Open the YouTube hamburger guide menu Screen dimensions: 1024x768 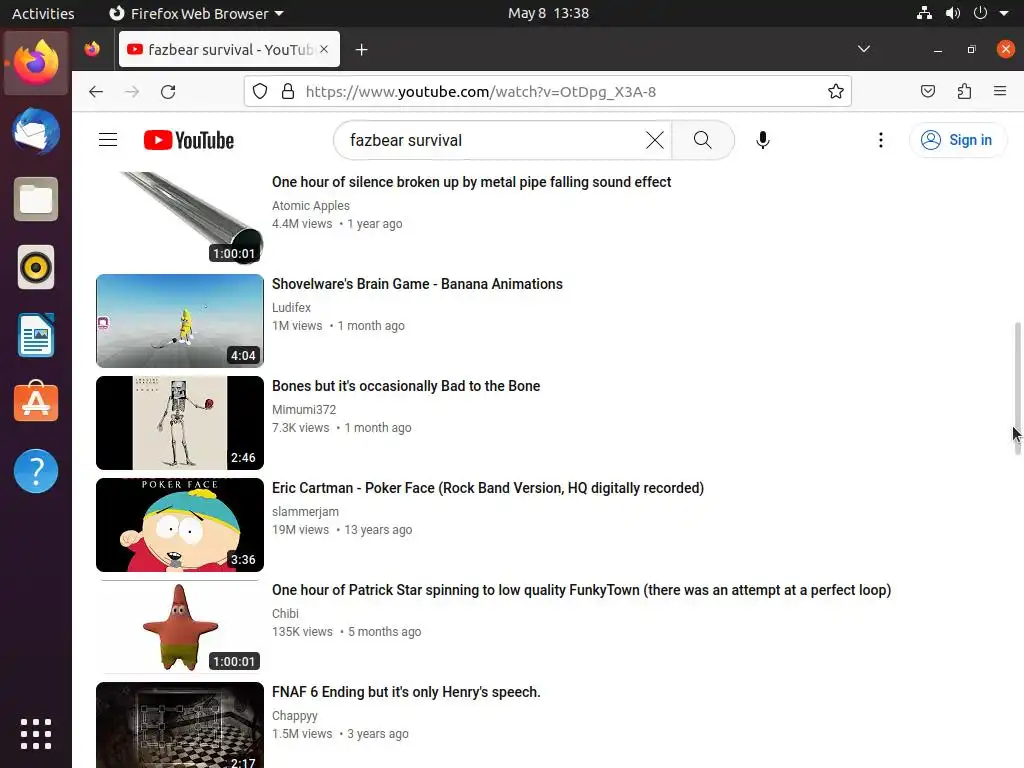108,140
